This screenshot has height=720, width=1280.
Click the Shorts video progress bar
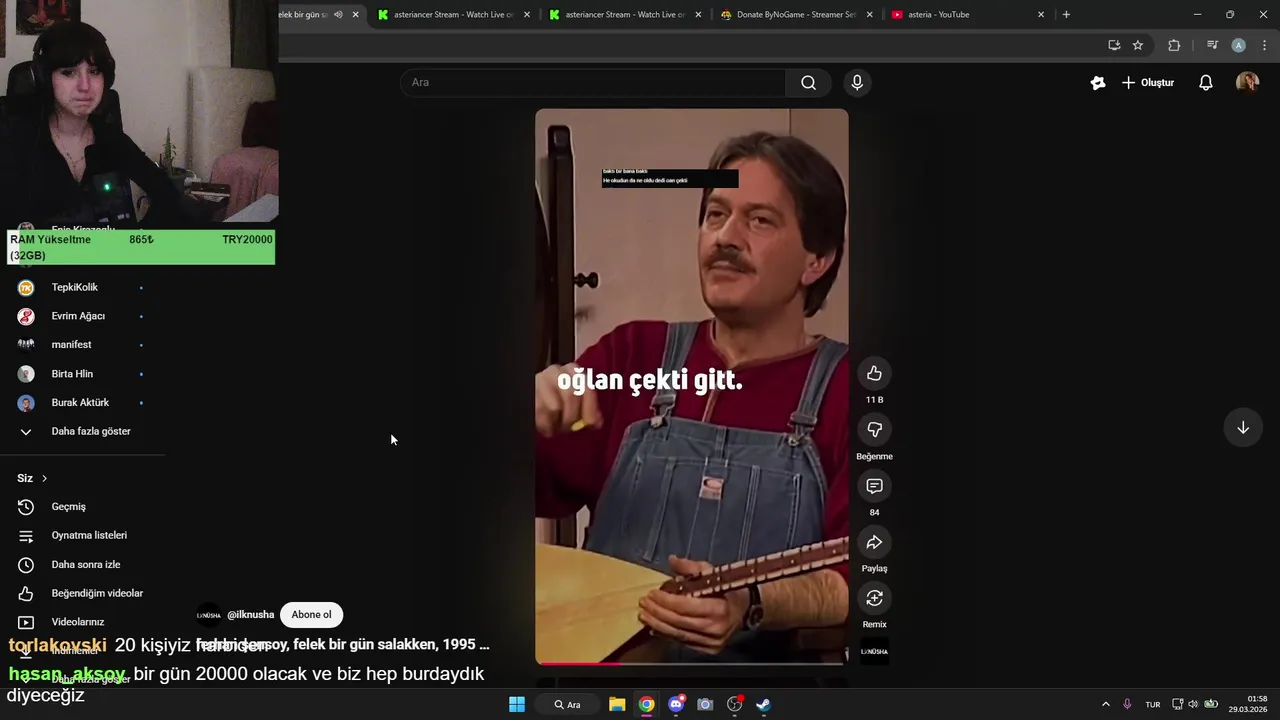tap(692, 662)
